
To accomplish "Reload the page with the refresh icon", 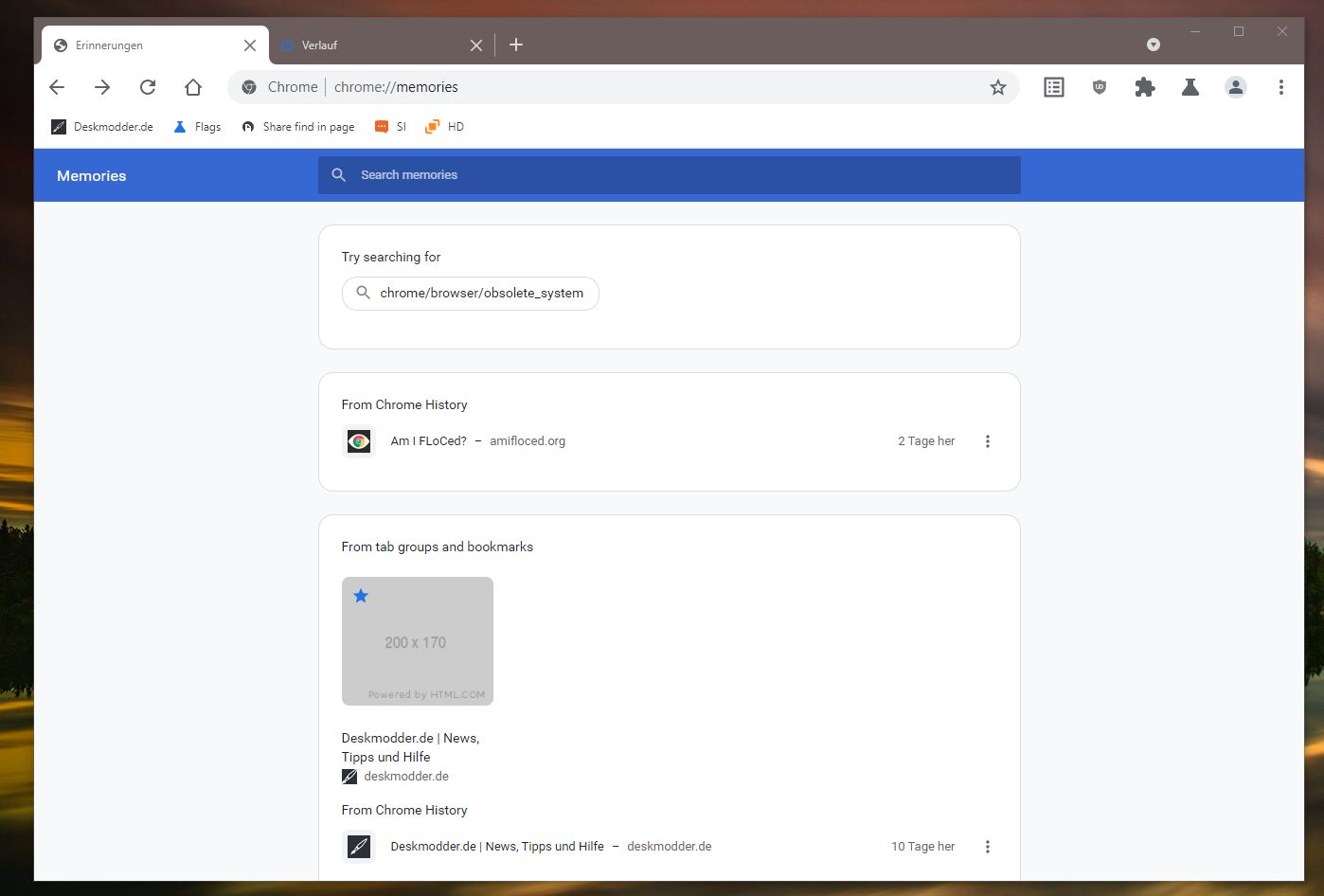I will click(148, 87).
